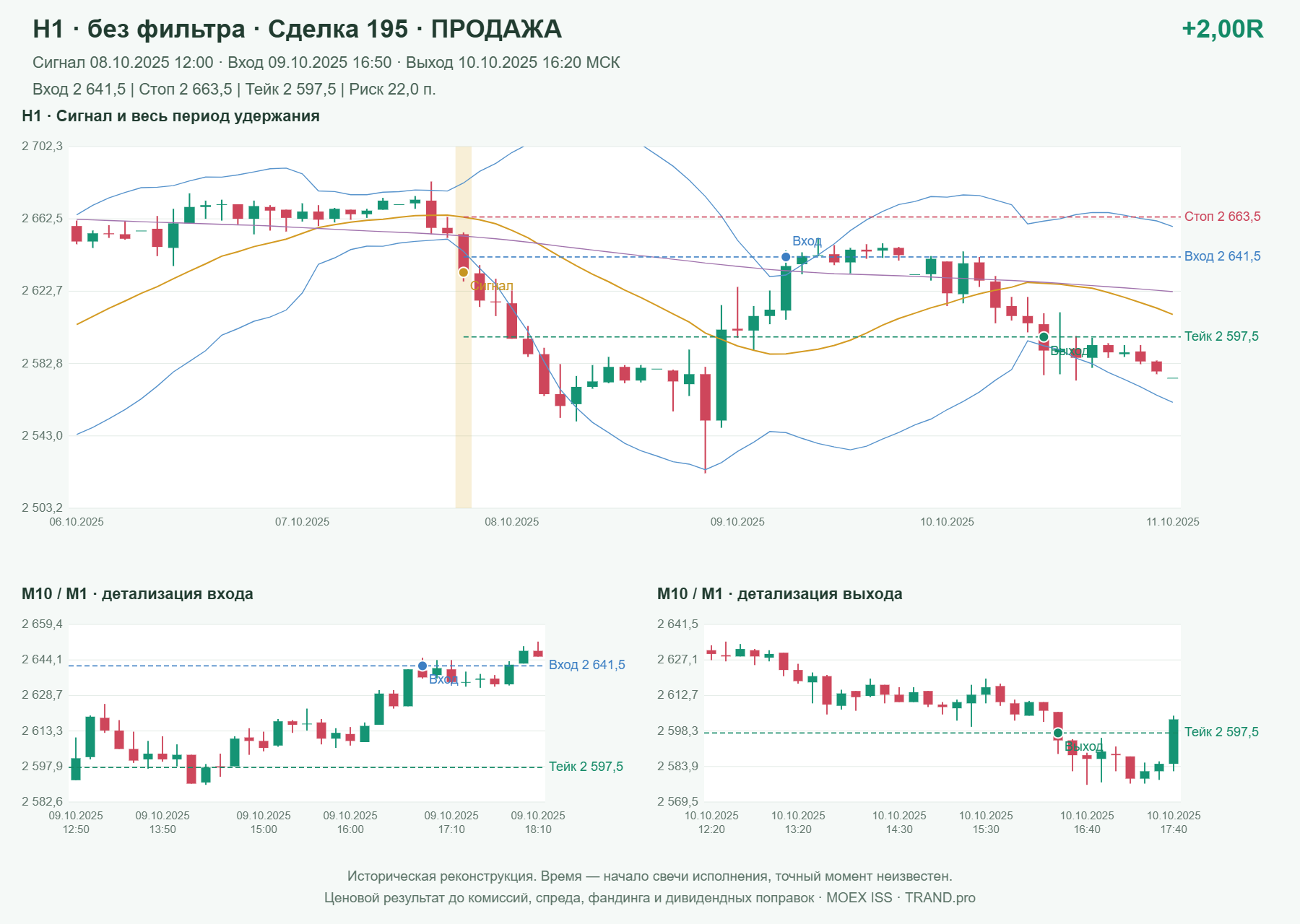Click the trade title "Сделка 195 · ПРОДАЖА"
The height and width of the screenshot is (924, 1300).
[x=415, y=30]
